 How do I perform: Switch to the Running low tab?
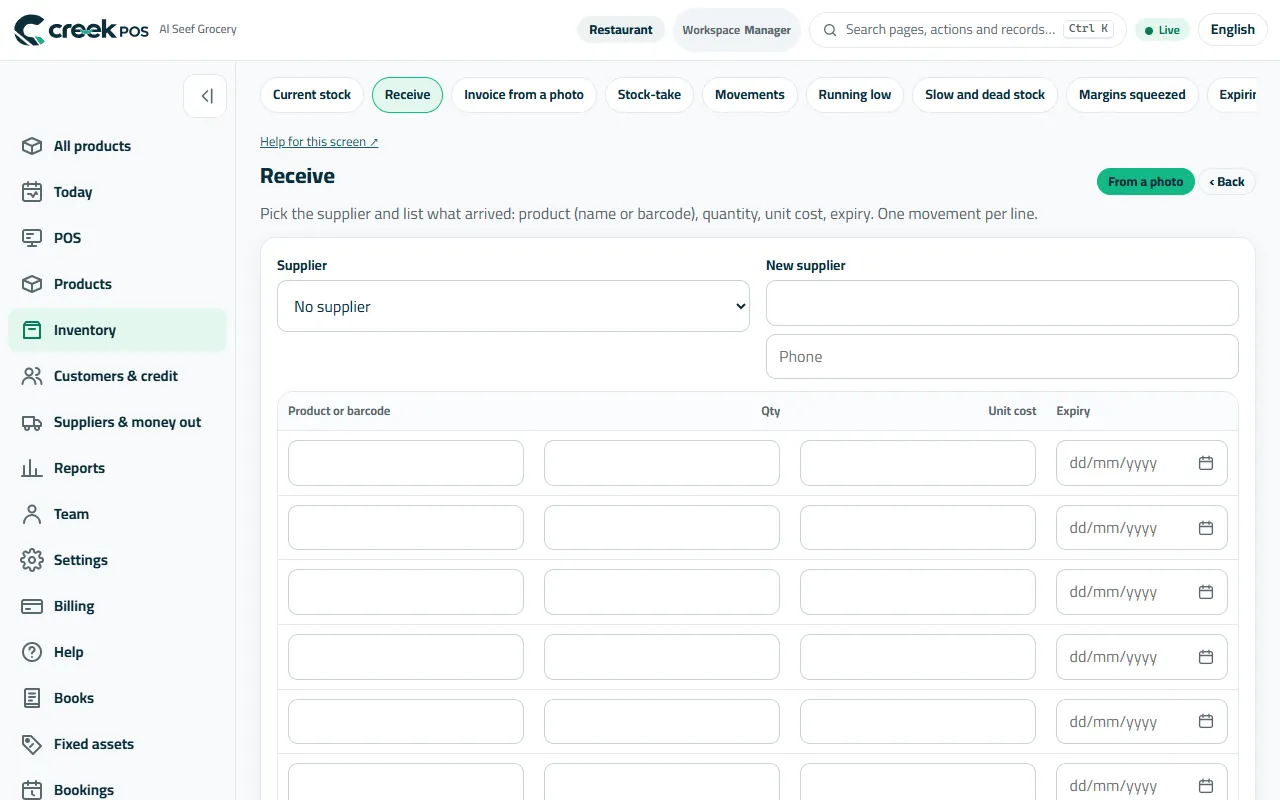(x=855, y=95)
